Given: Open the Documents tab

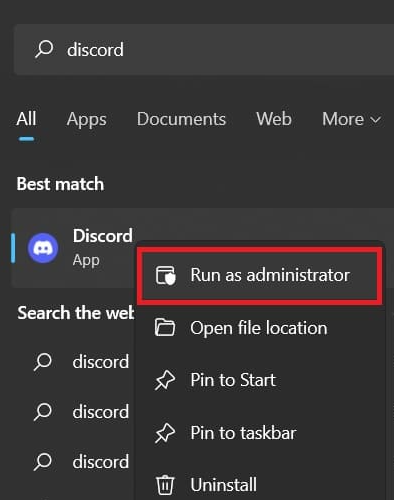Looking at the screenshot, I should tap(181, 119).
